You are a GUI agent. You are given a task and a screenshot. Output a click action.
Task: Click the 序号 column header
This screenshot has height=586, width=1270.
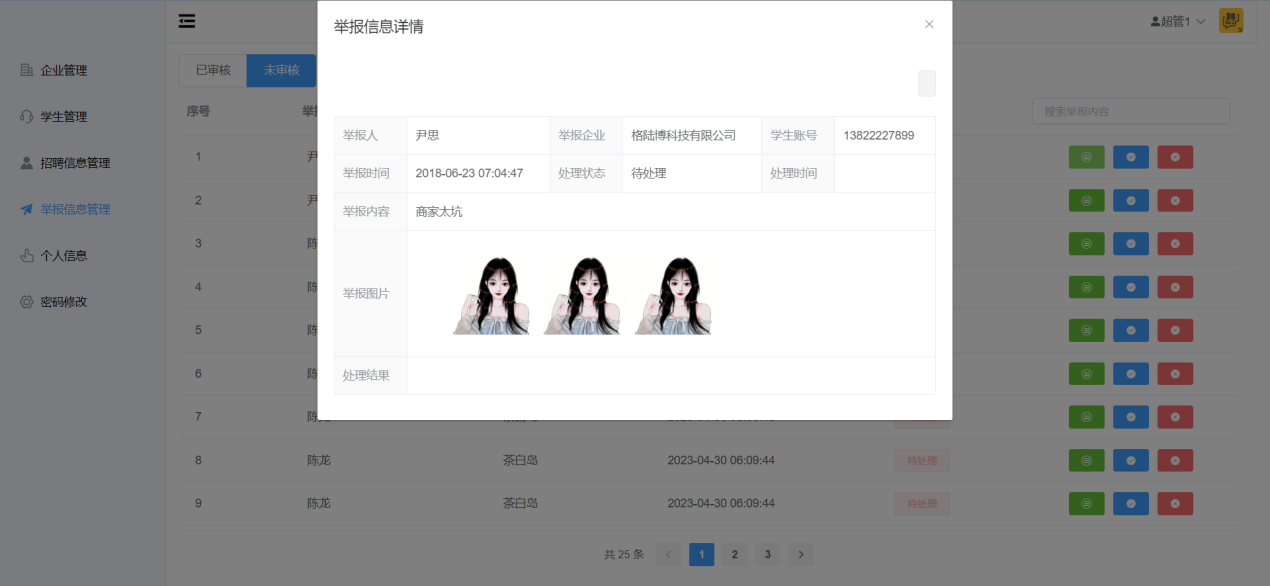pos(198,111)
